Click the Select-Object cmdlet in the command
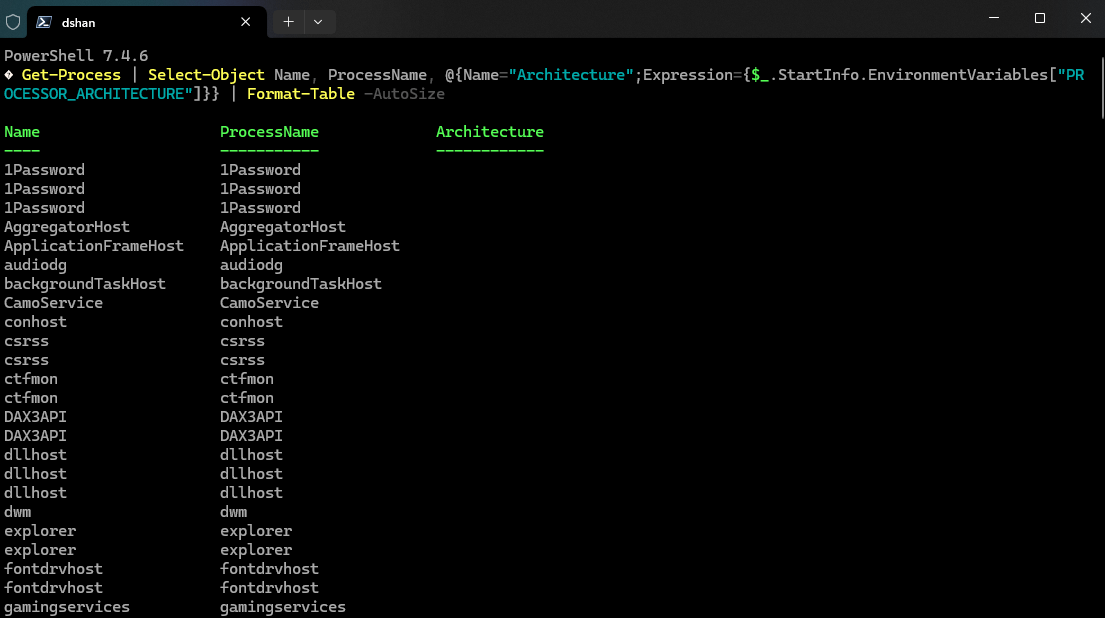This screenshot has width=1105, height=618. pyautogui.click(x=206, y=75)
